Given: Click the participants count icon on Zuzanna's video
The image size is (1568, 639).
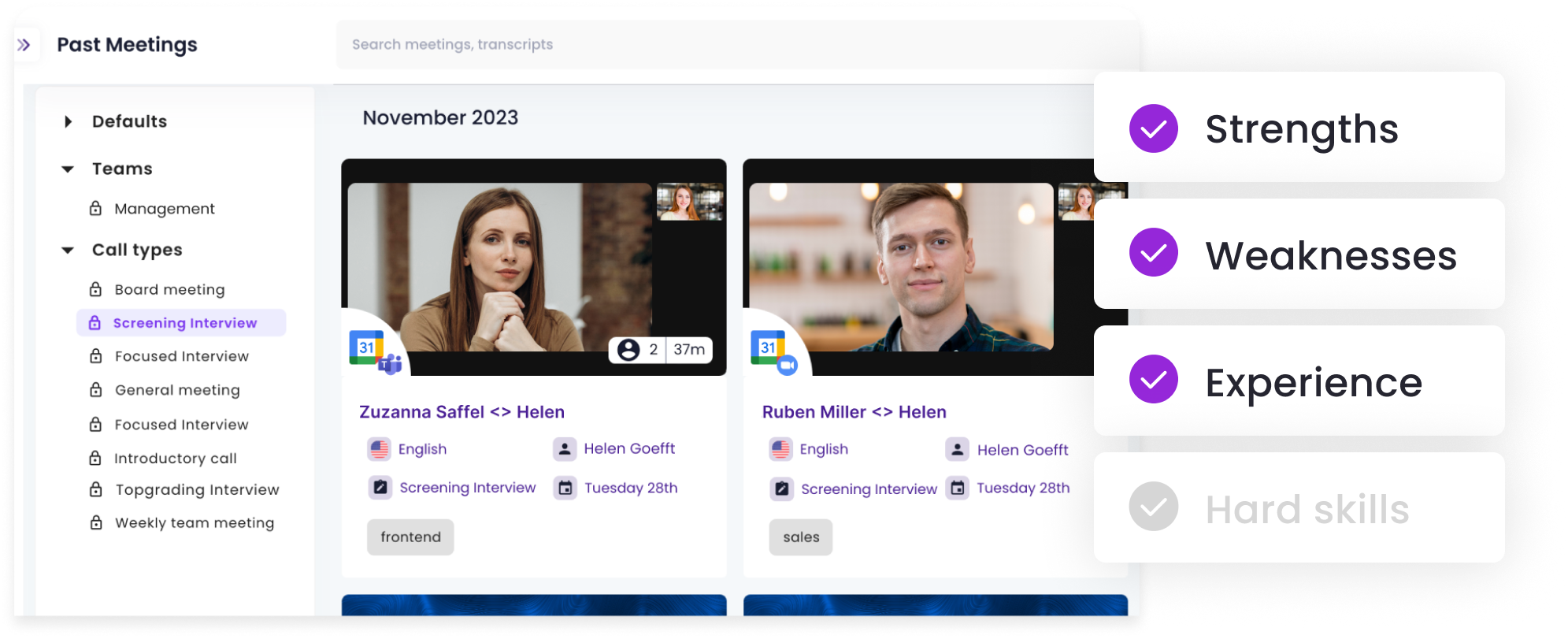Looking at the screenshot, I should point(628,350).
